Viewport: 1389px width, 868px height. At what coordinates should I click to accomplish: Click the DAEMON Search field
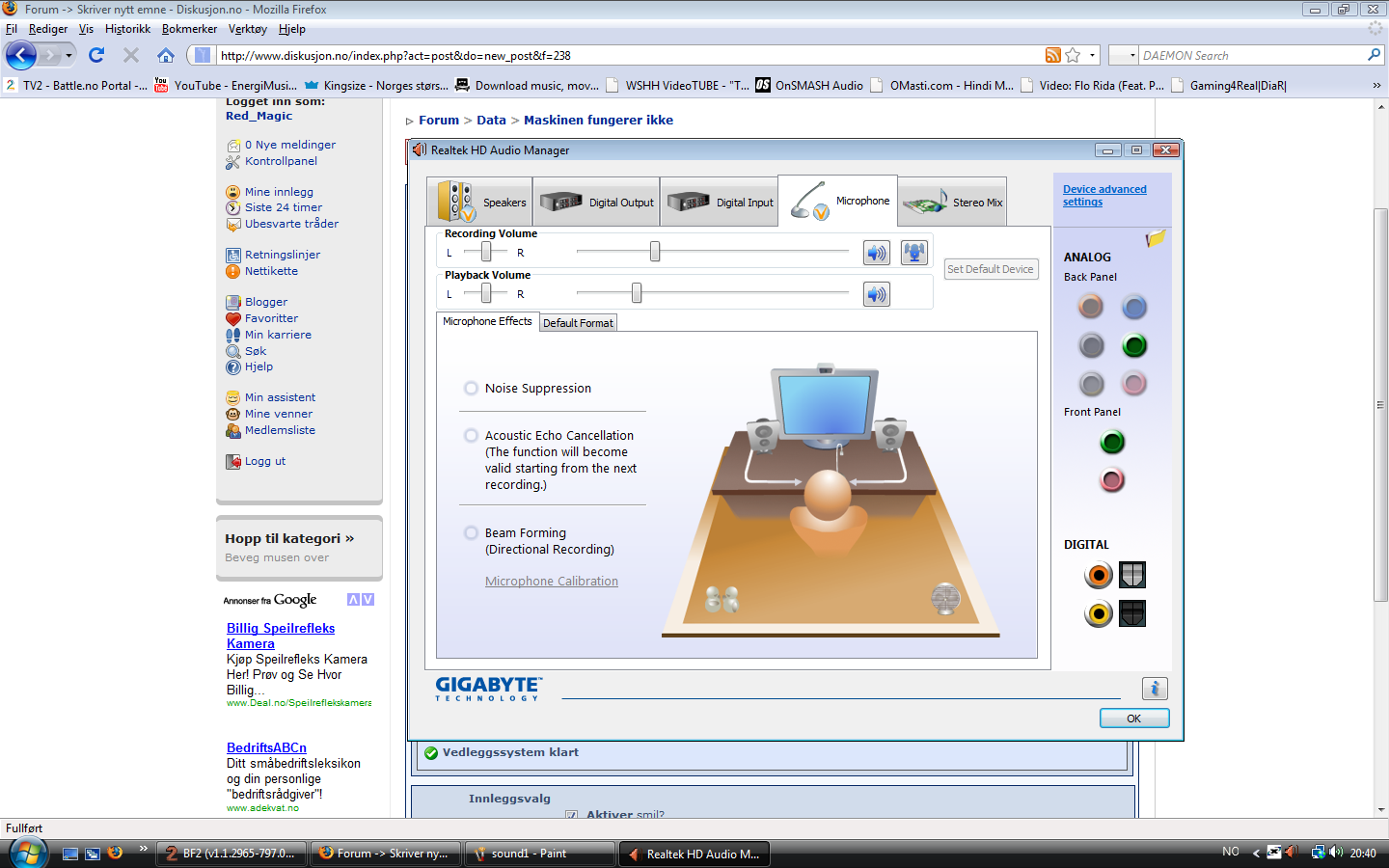click(1252, 55)
